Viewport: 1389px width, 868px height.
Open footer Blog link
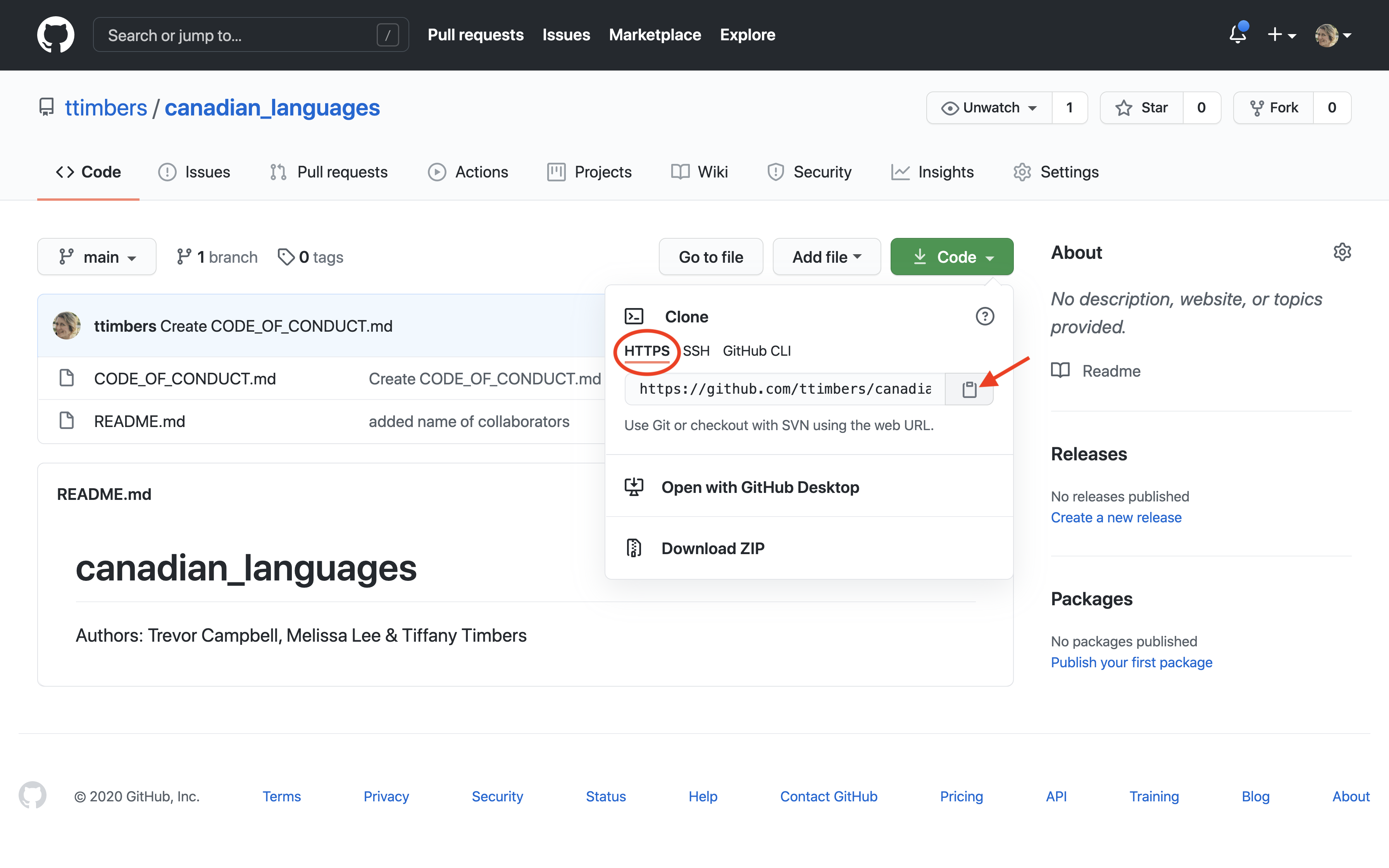[x=1255, y=797]
